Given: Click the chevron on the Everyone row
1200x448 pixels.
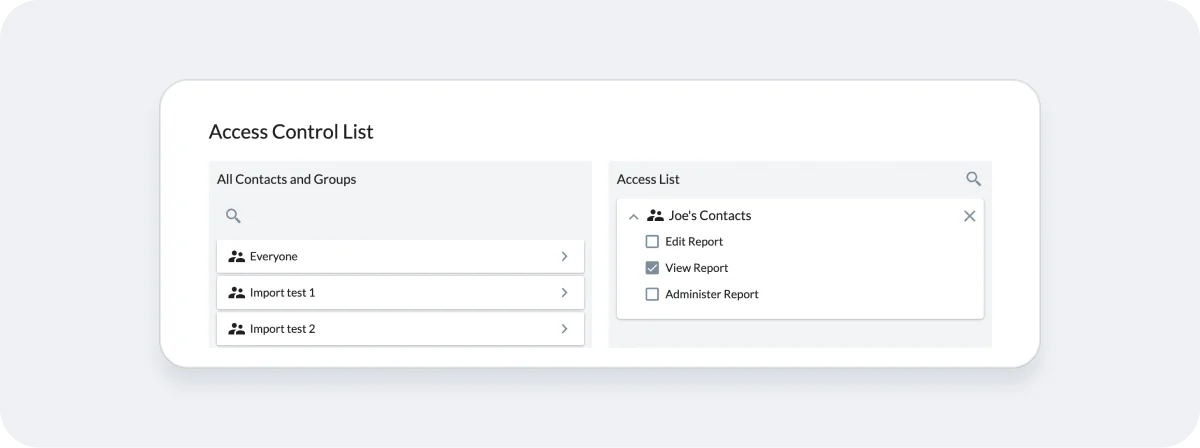Looking at the screenshot, I should click(x=564, y=257).
